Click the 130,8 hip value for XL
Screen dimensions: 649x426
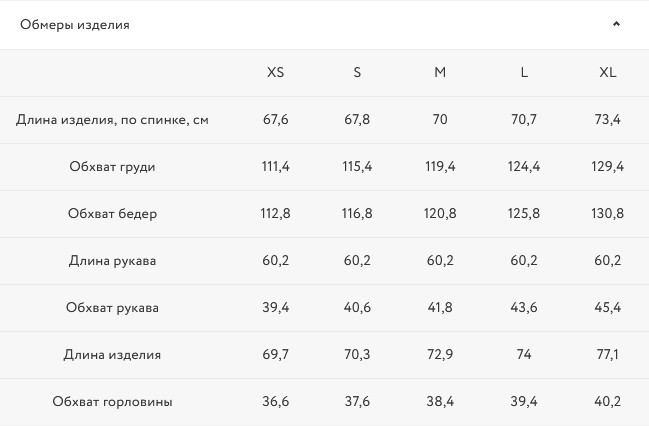[x=608, y=214]
